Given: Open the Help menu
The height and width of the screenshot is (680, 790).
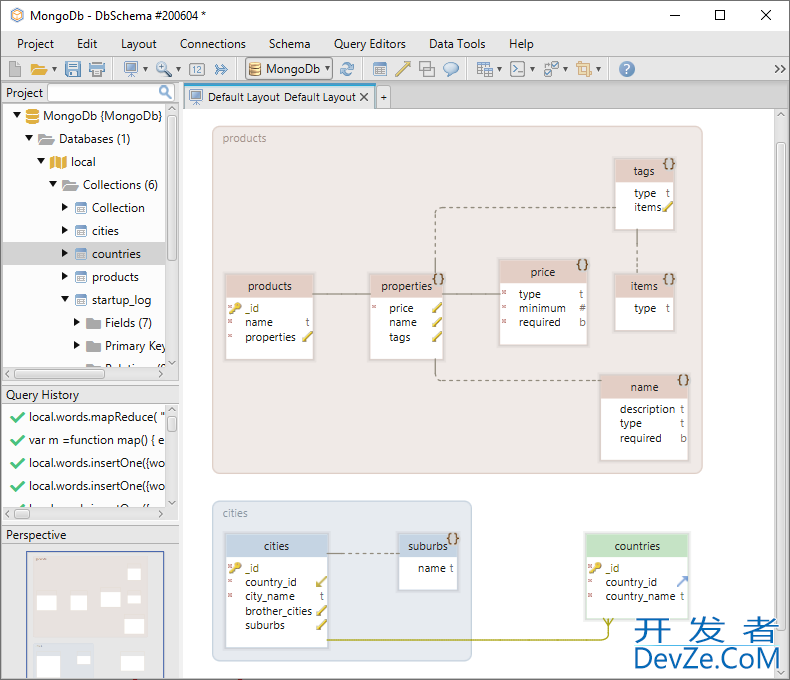Looking at the screenshot, I should 521,44.
